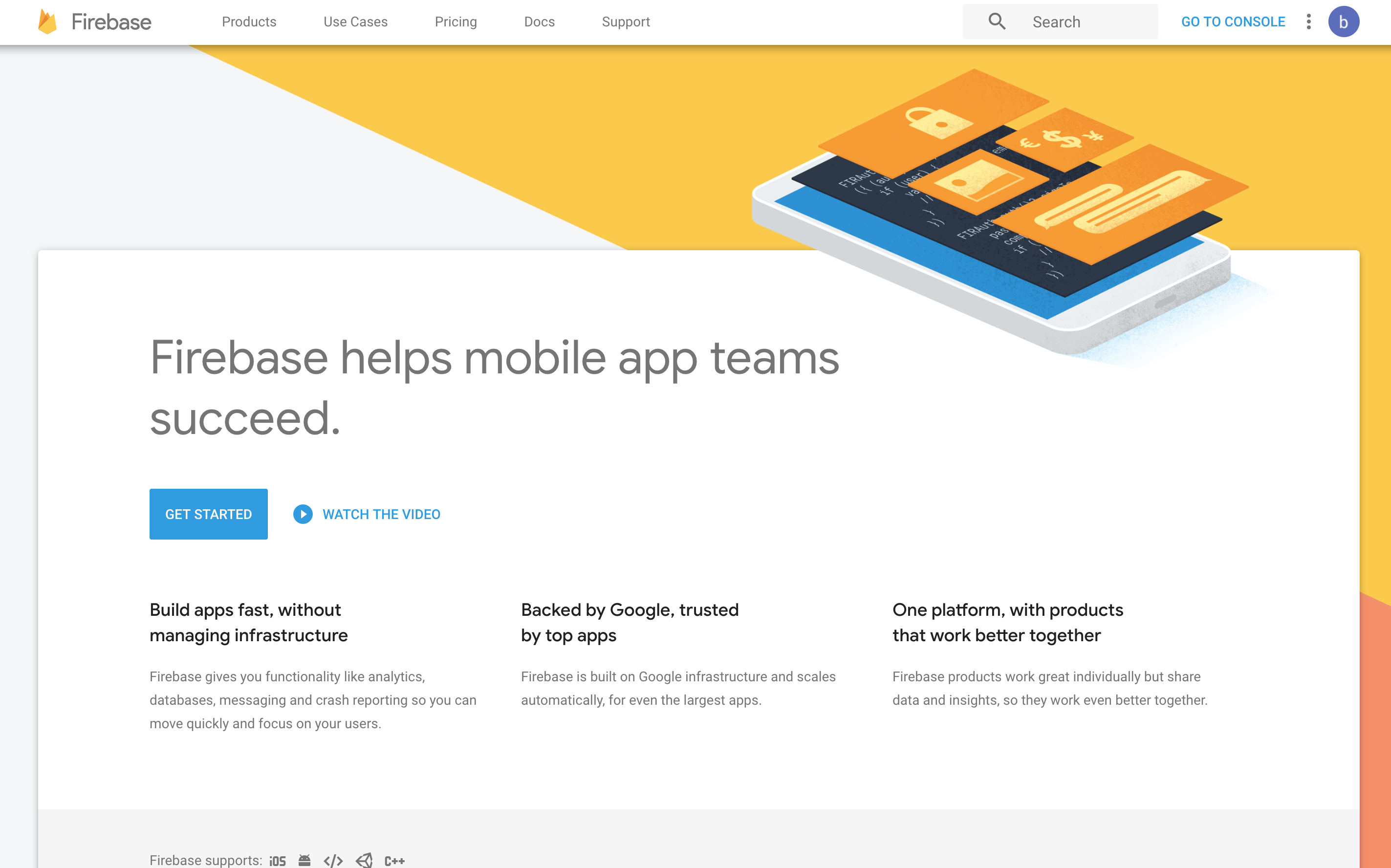Select the Pricing tab
This screenshot has width=1391, height=868.
point(454,22)
